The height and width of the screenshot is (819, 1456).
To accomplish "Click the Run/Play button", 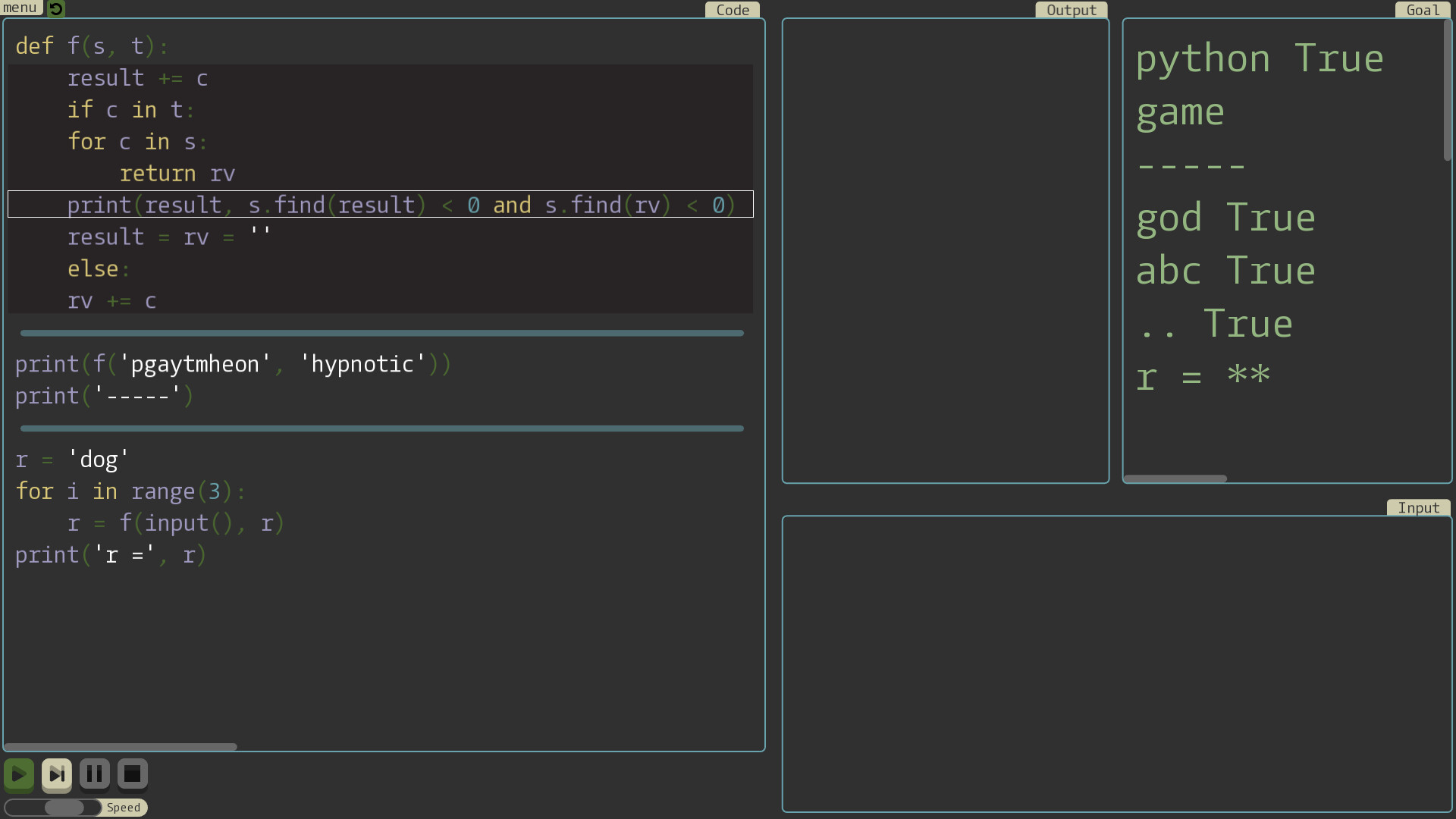I will pyautogui.click(x=19, y=774).
